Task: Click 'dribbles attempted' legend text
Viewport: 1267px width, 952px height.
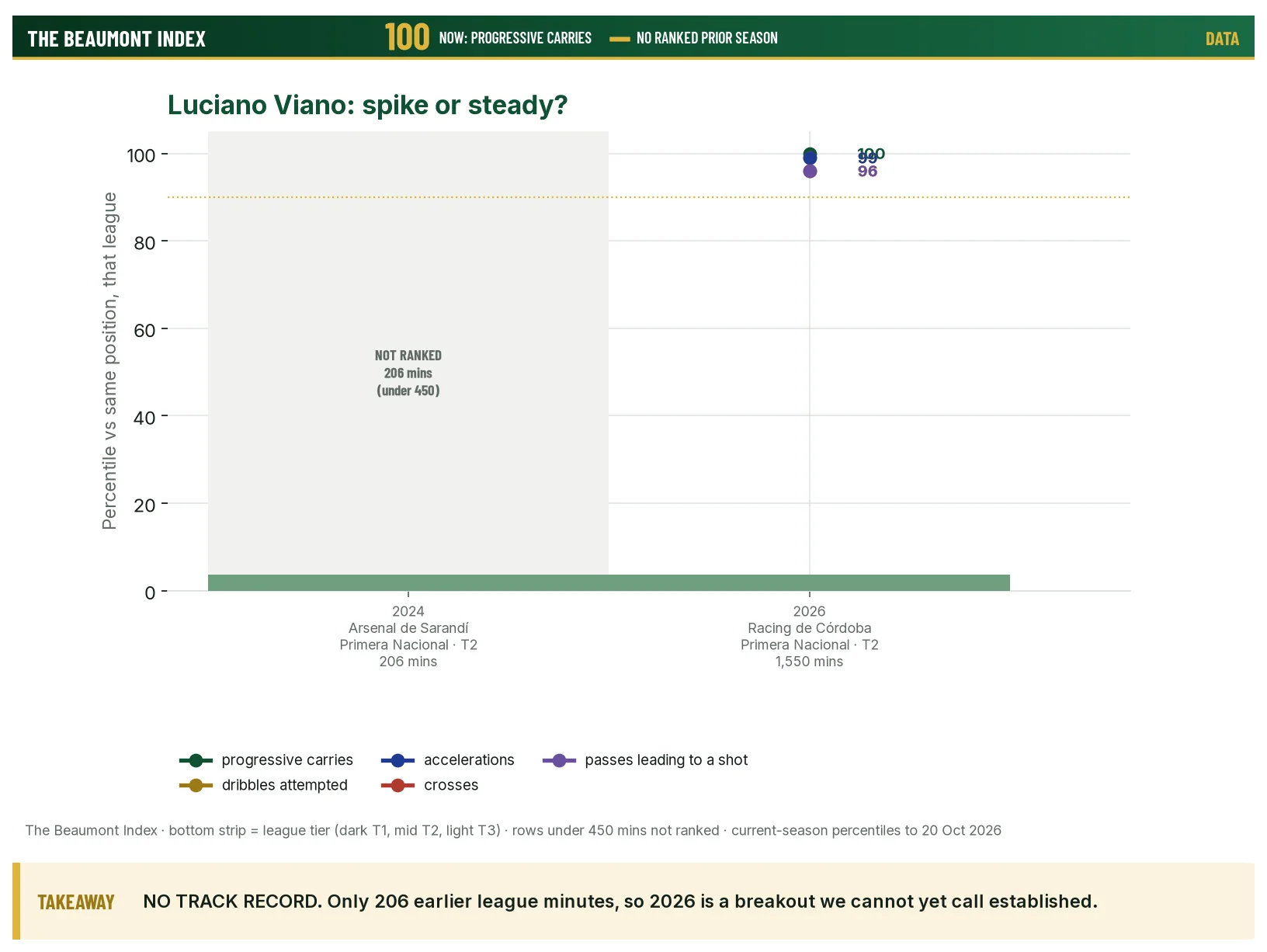Action: [285, 785]
